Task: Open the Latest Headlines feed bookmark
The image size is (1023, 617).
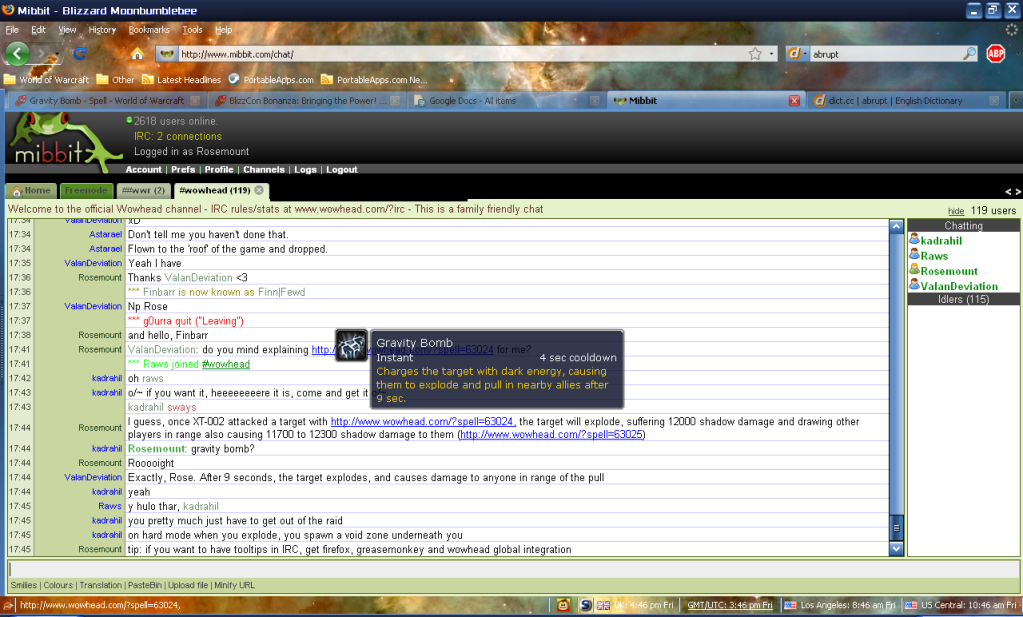Action: (181, 80)
